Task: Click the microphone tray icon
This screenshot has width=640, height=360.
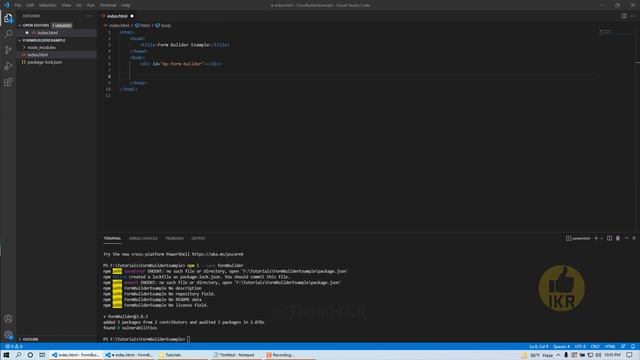Action: [x=566, y=355]
